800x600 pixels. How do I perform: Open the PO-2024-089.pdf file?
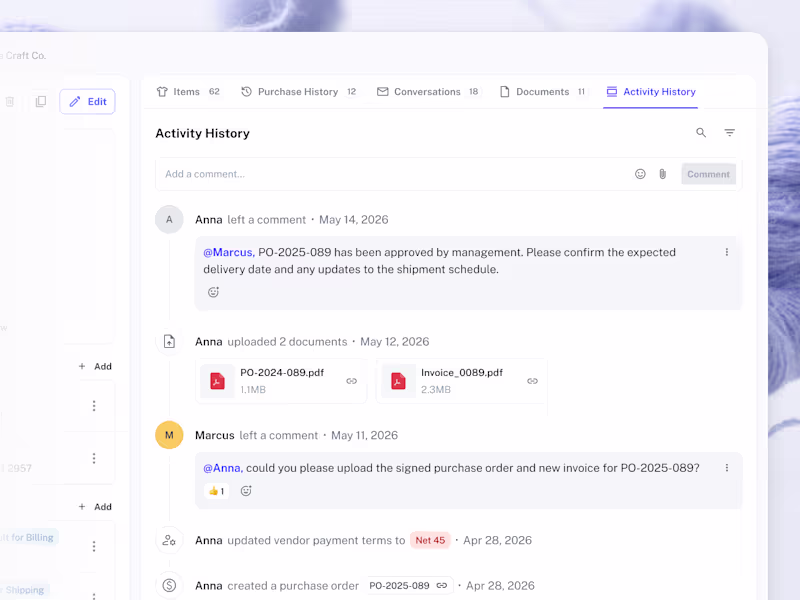click(281, 381)
